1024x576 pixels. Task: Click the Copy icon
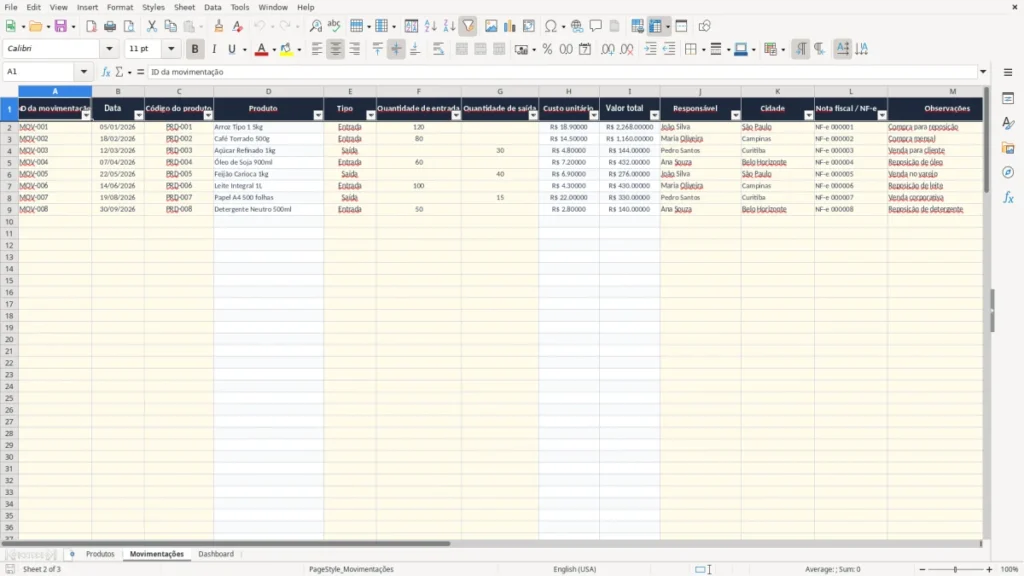click(x=170, y=26)
